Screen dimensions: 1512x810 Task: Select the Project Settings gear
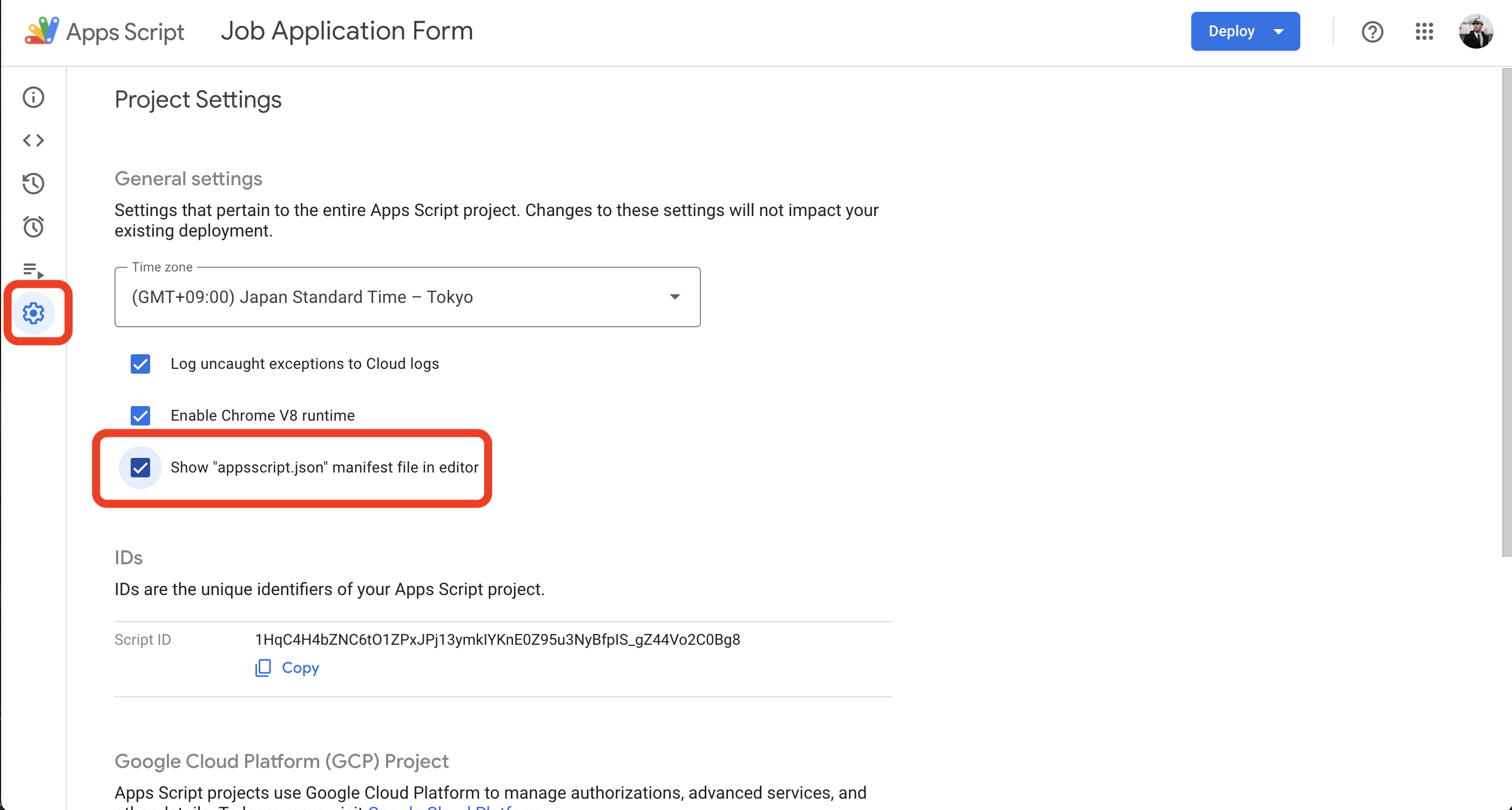coord(33,313)
